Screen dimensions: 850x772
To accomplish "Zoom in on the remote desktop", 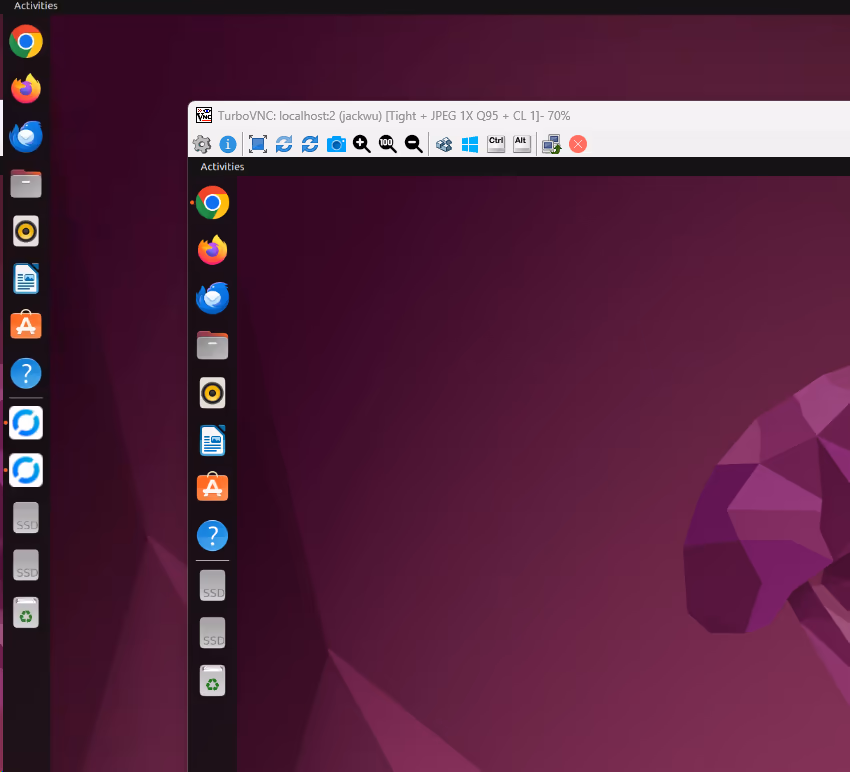I will click(361, 144).
